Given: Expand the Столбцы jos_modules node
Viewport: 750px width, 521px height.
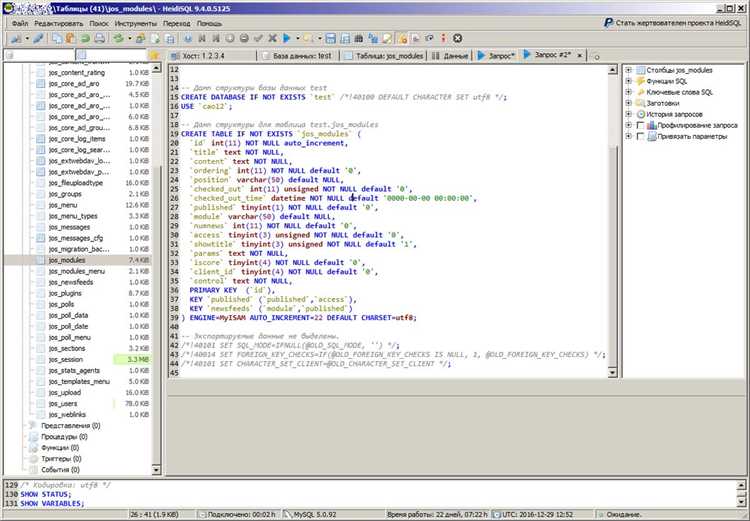Looking at the screenshot, I should [629, 70].
